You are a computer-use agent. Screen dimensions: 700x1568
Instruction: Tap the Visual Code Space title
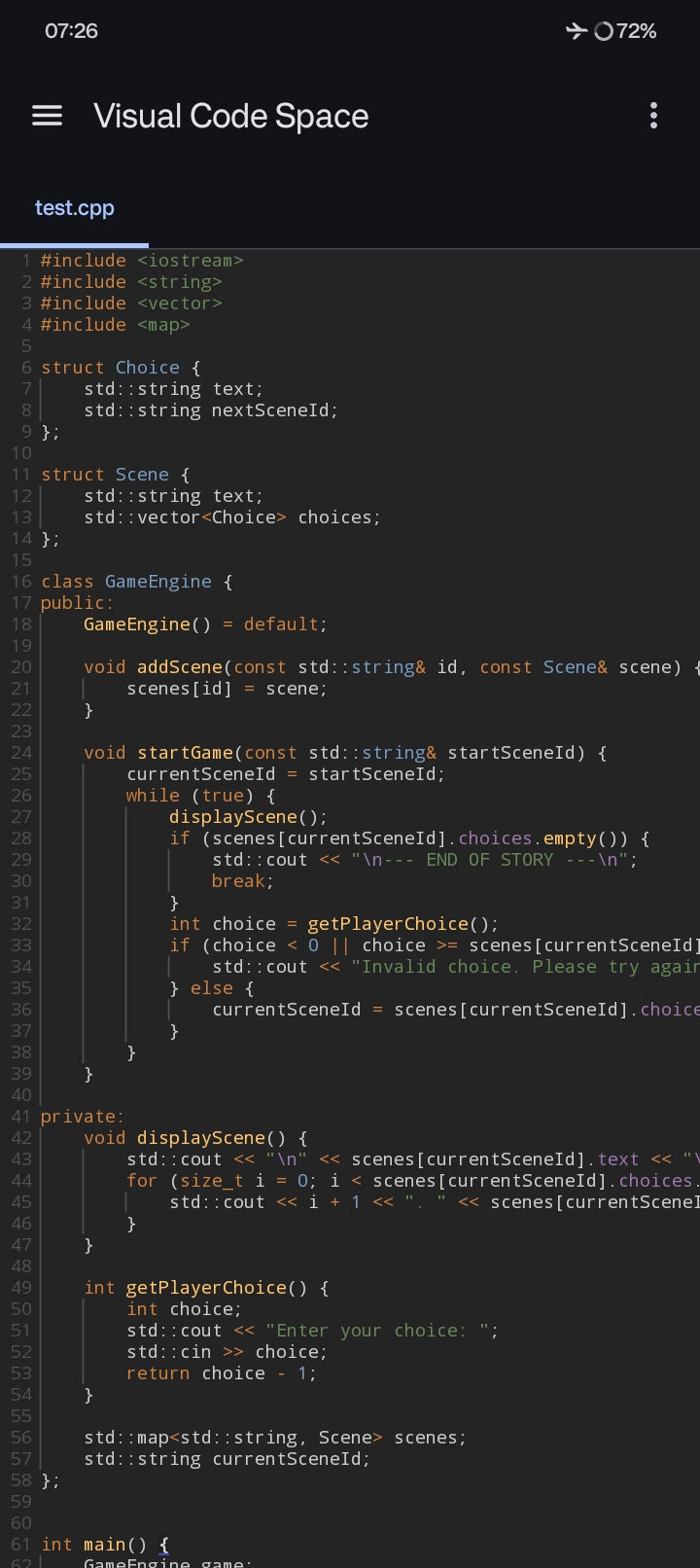click(230, 116)
